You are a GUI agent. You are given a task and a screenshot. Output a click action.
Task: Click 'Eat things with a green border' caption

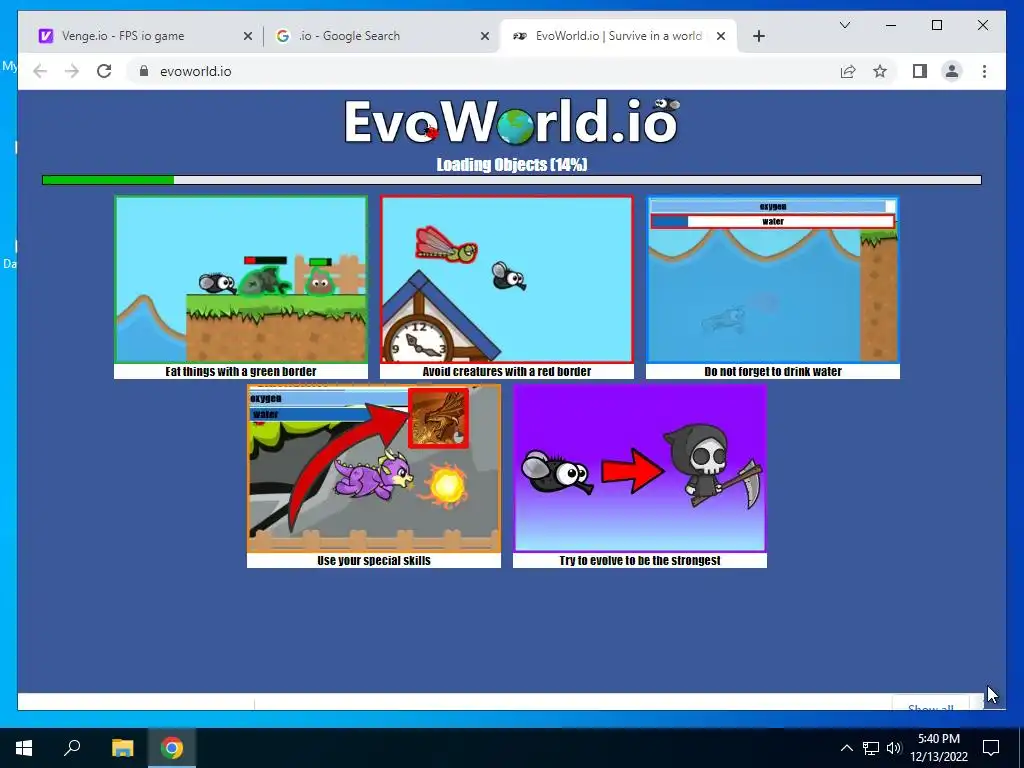(241, 372)
